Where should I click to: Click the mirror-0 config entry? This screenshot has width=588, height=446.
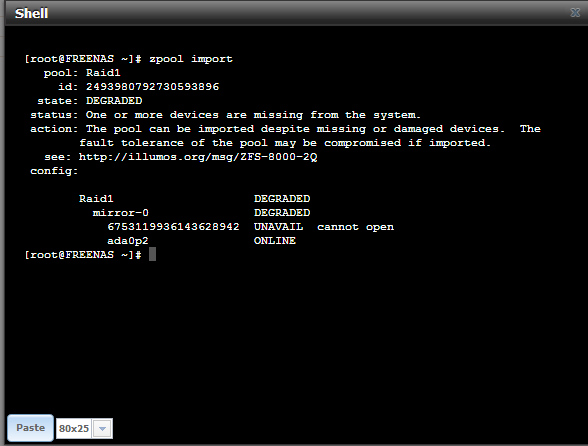coord(121,213)
